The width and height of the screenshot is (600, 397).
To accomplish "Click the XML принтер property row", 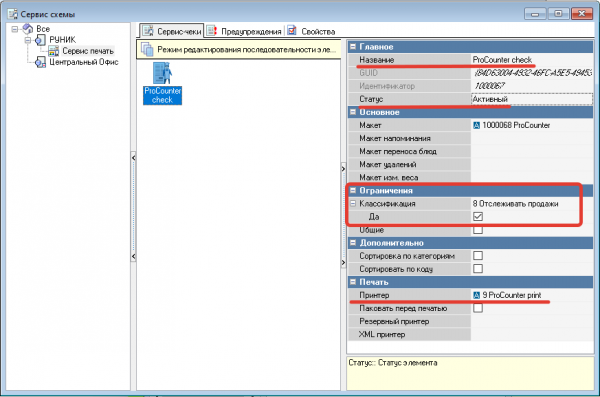I will (471, 334).
